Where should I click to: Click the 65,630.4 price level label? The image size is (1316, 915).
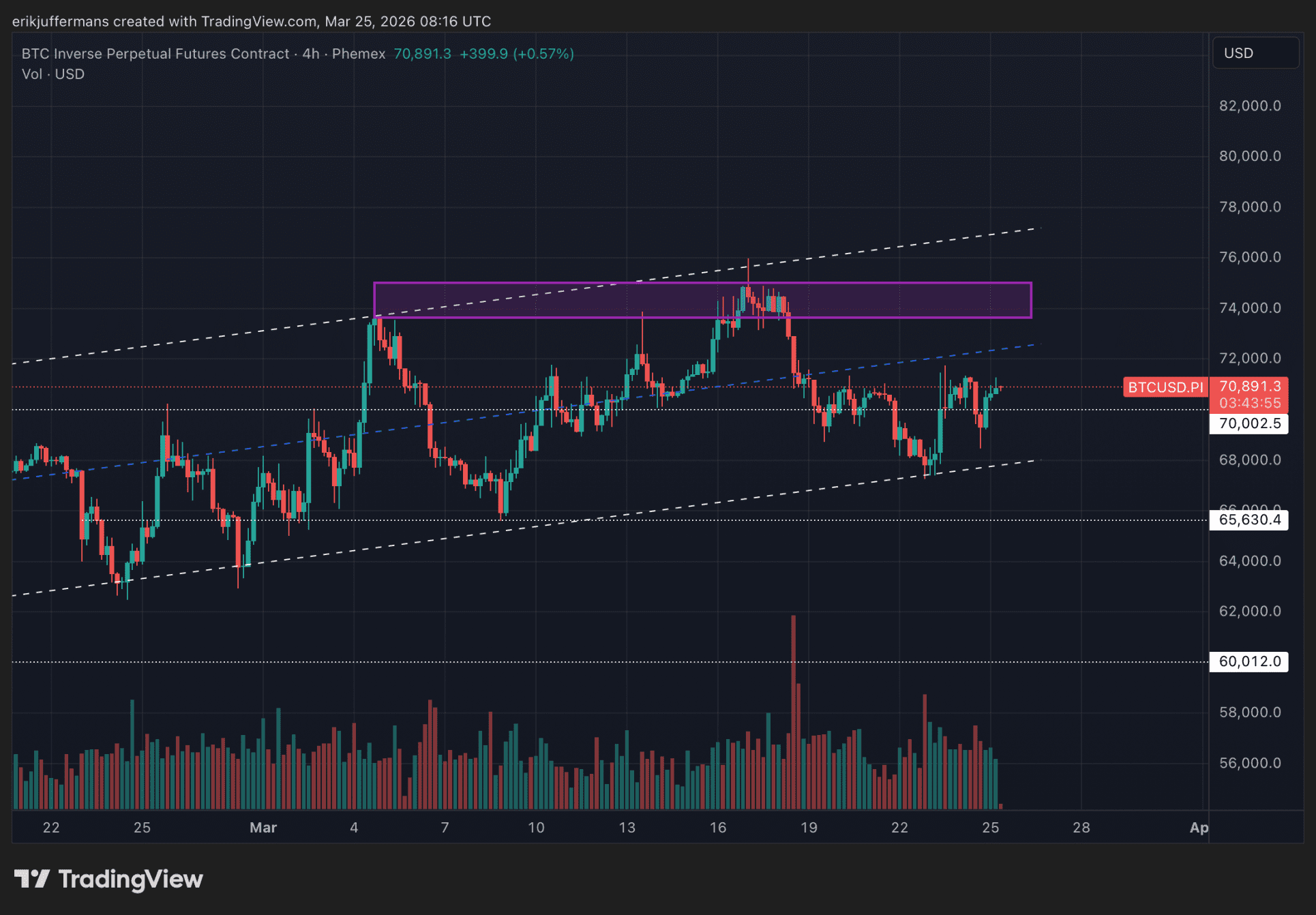pos(1249,520)
